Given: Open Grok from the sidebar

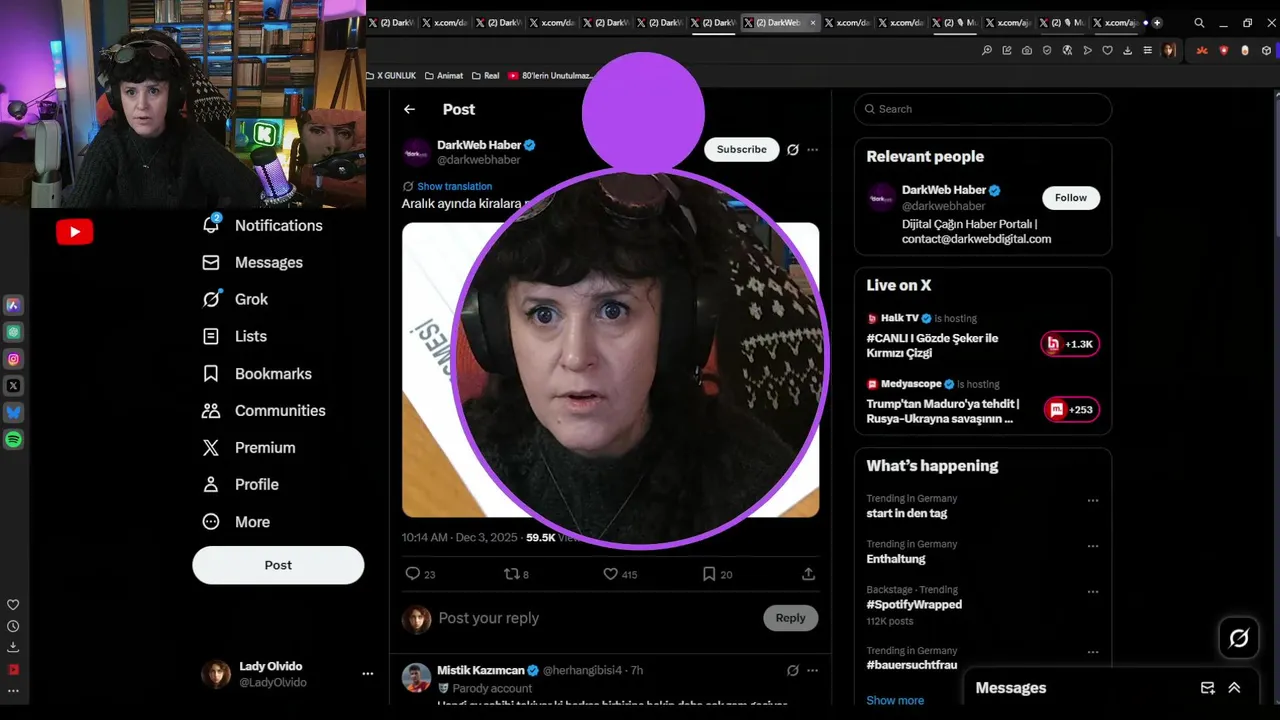Looking at the screenshot, I should 236,299.
